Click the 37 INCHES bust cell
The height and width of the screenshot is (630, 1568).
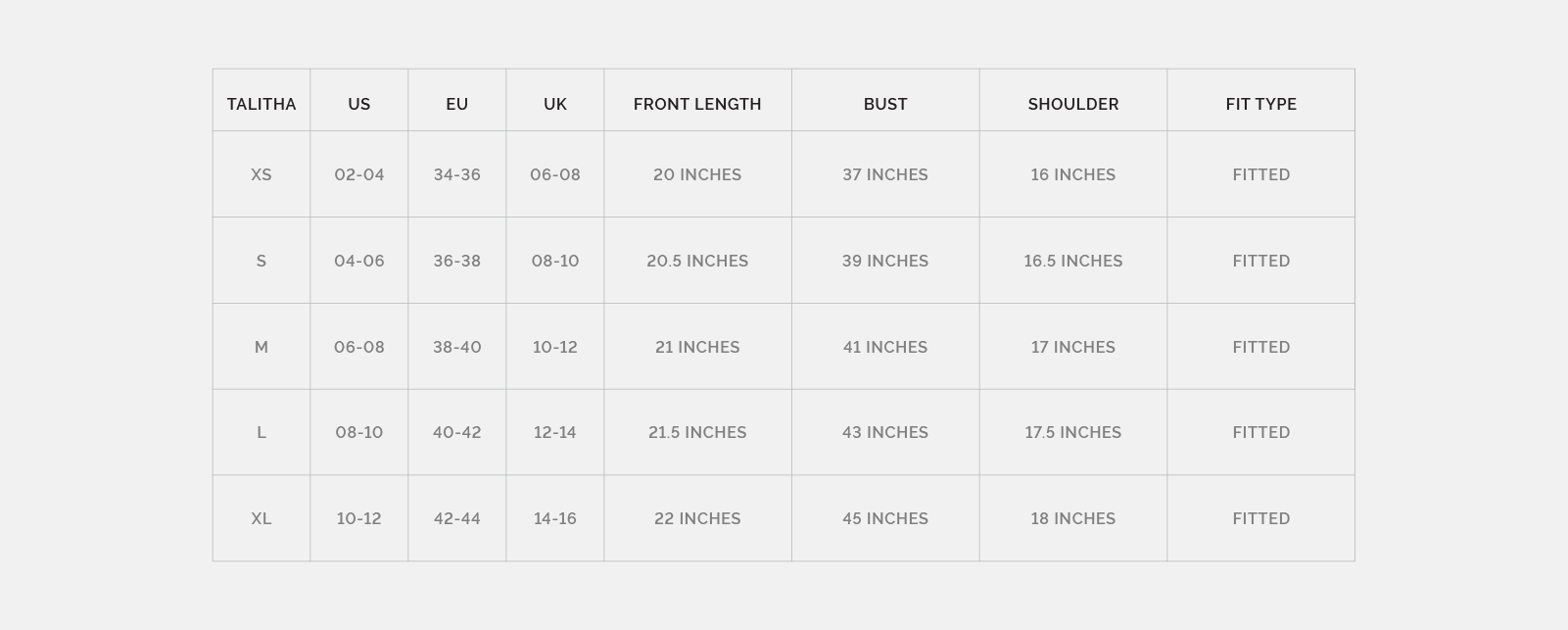(885, 174)
